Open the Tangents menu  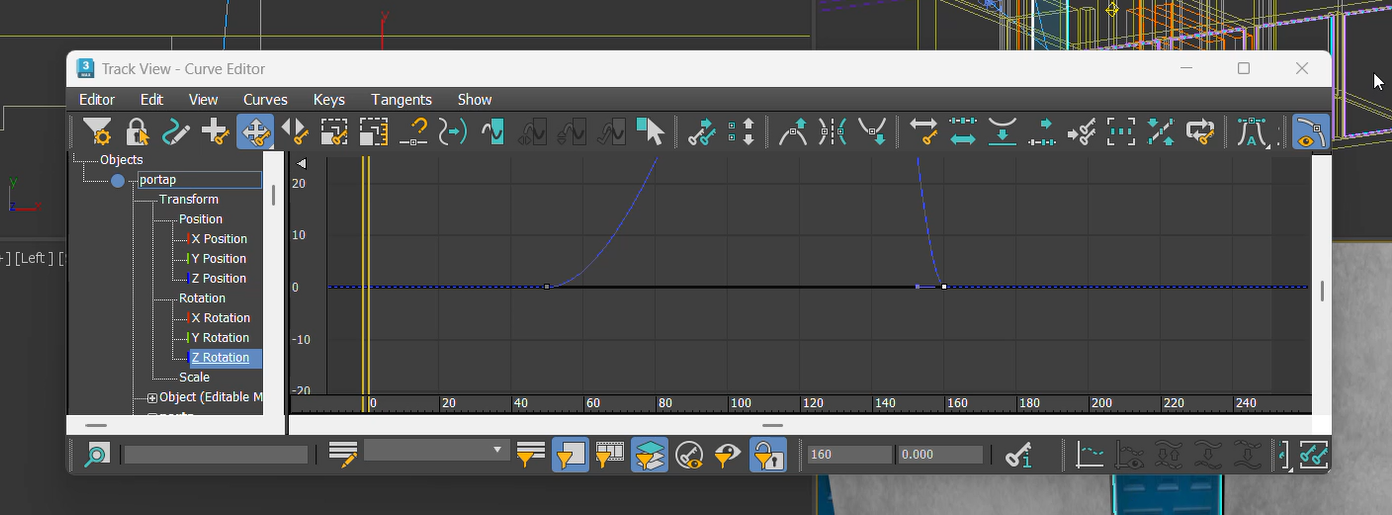tap(401, 100)
